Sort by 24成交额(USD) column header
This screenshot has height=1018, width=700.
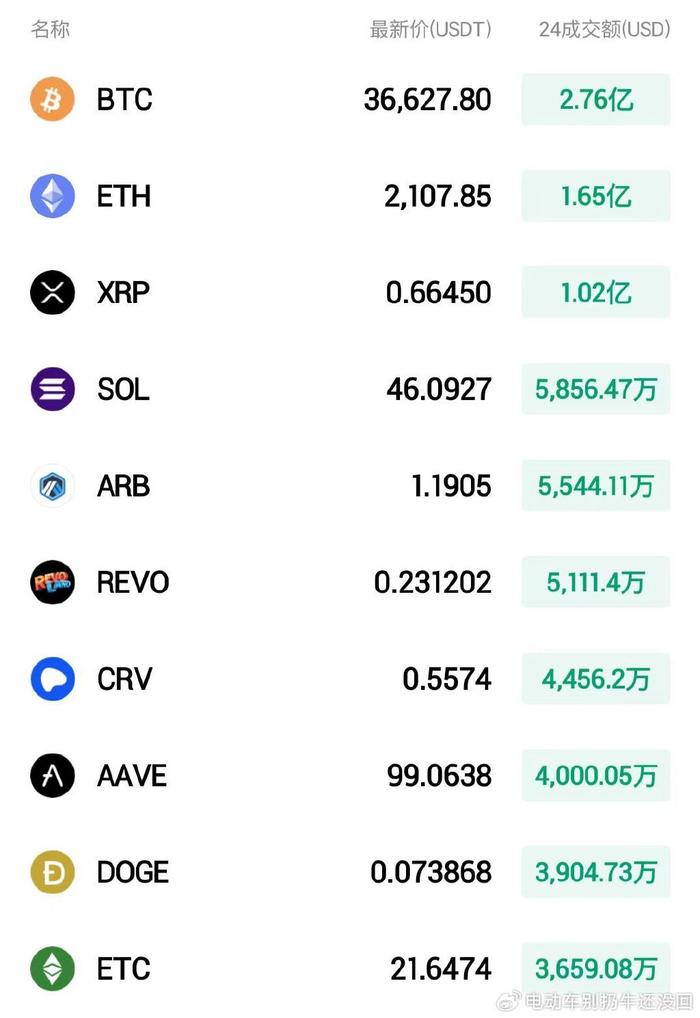(x=604, y=29)
